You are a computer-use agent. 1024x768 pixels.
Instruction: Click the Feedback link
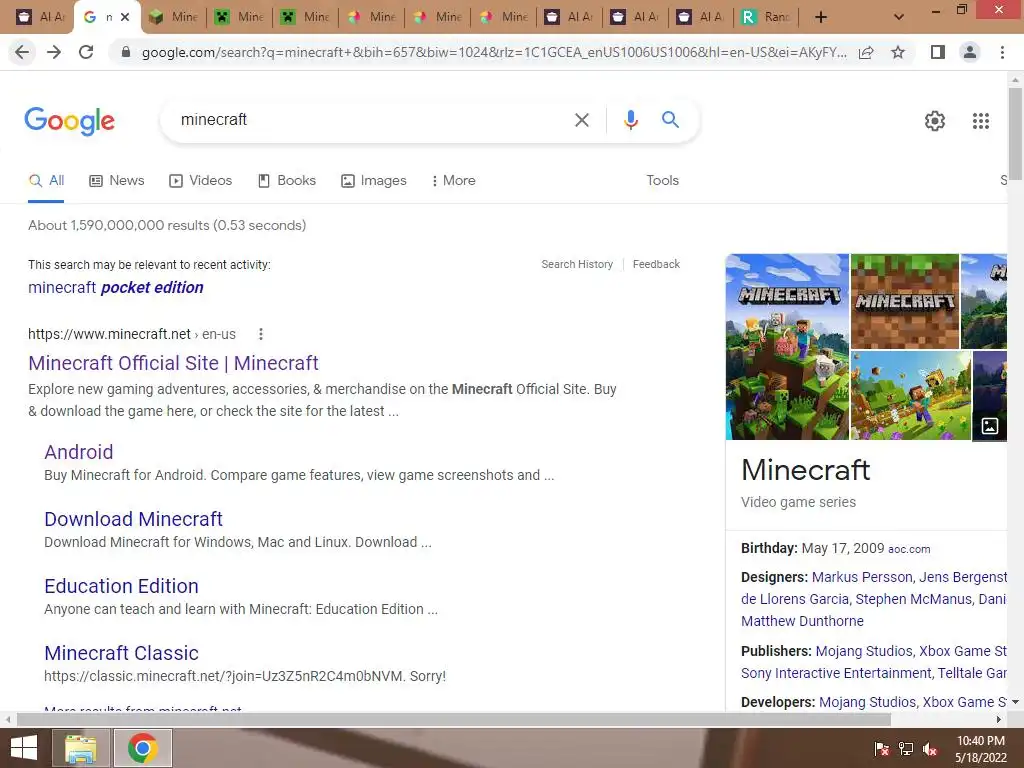tap(656, 264)
